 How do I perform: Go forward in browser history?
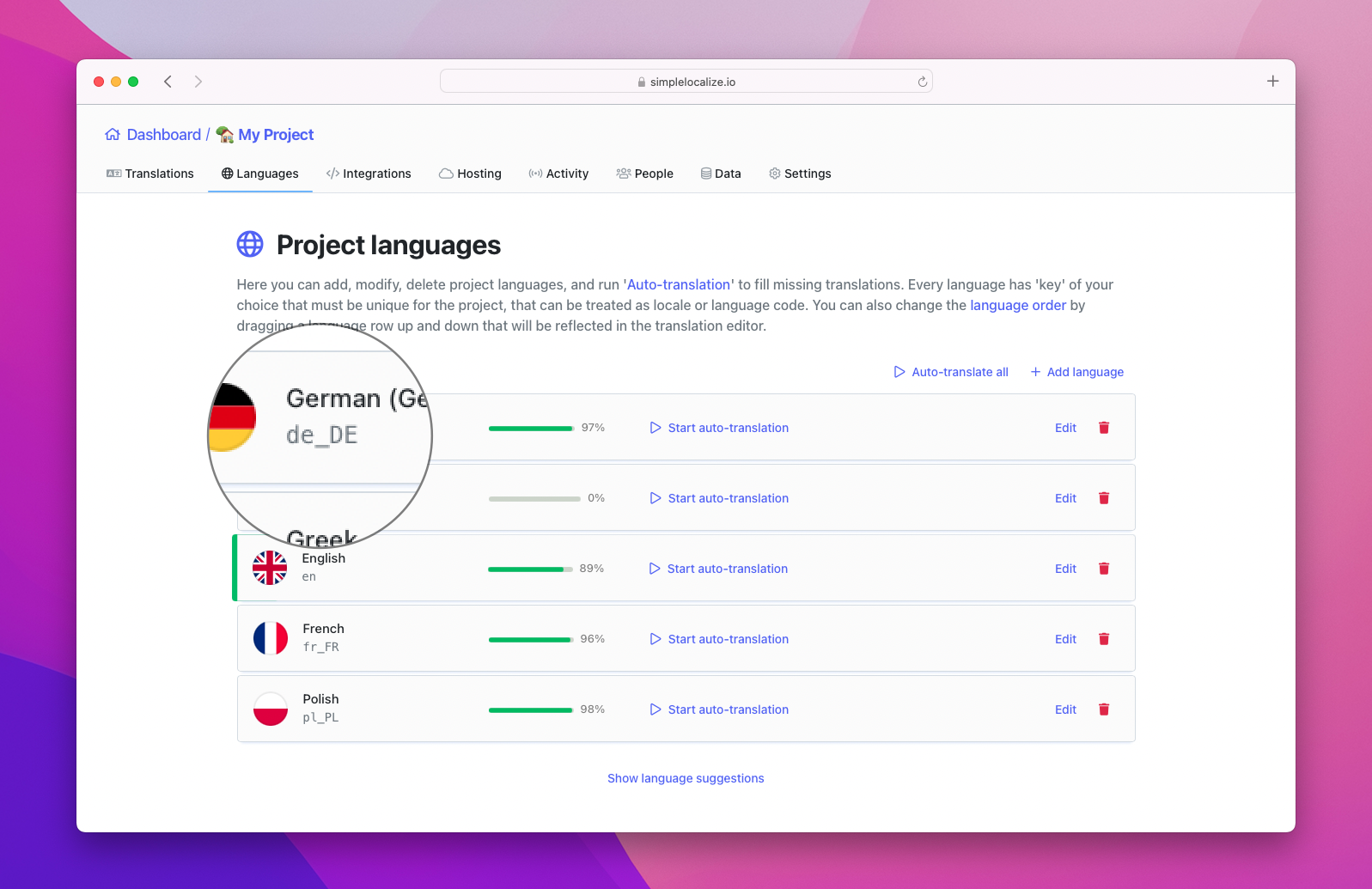[198, 82]
